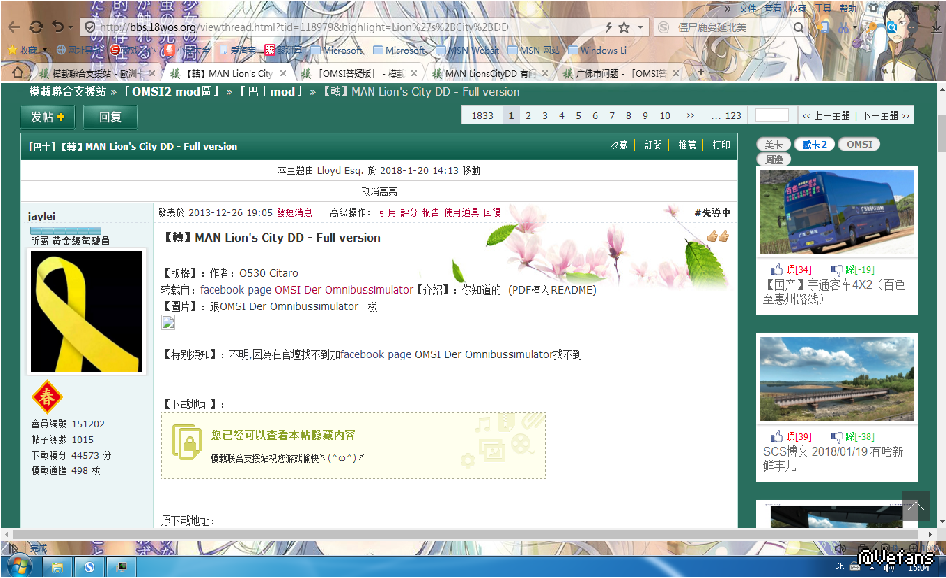The height and width of the screenshot is (578, 946).
Task: Click the '<< previous topic' link
Action: click(x=825, y=116)
